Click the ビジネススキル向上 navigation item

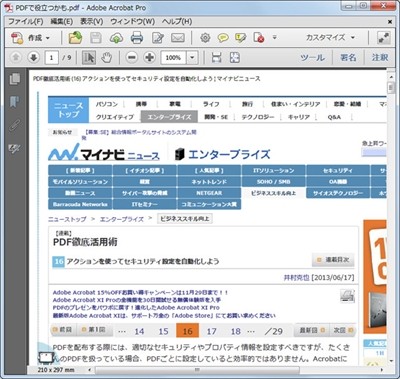273,193
